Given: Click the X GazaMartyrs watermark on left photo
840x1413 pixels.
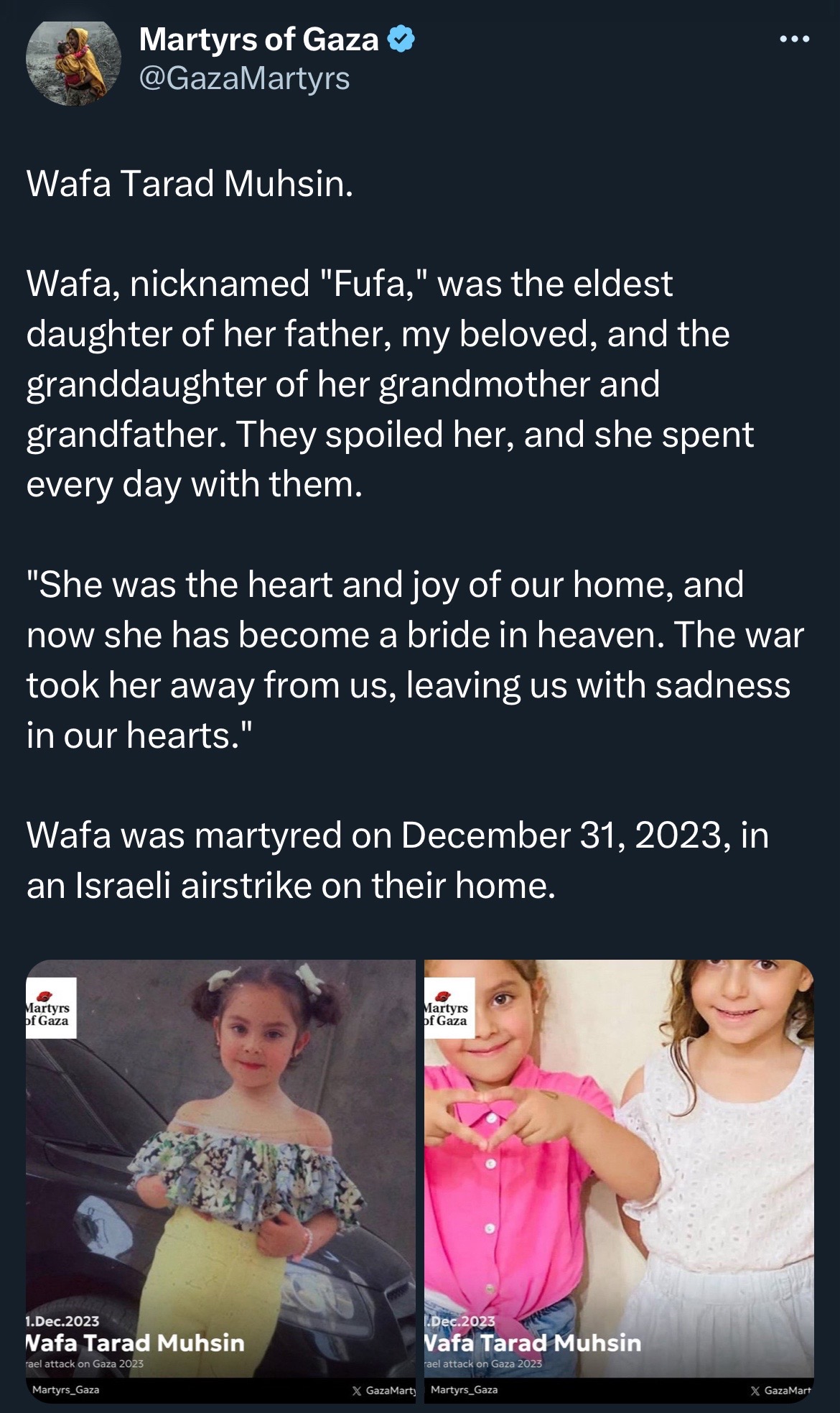Looking at the screenshot, I should tap(383, 1390).
